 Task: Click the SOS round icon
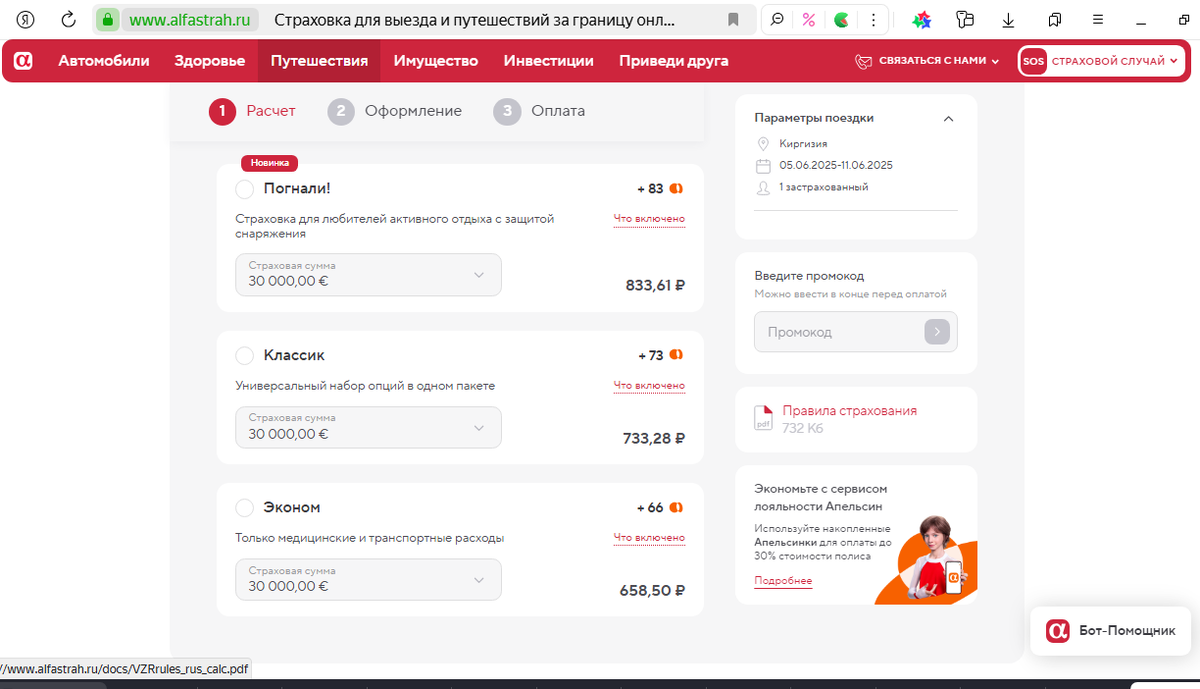(x=1034, y=61)
